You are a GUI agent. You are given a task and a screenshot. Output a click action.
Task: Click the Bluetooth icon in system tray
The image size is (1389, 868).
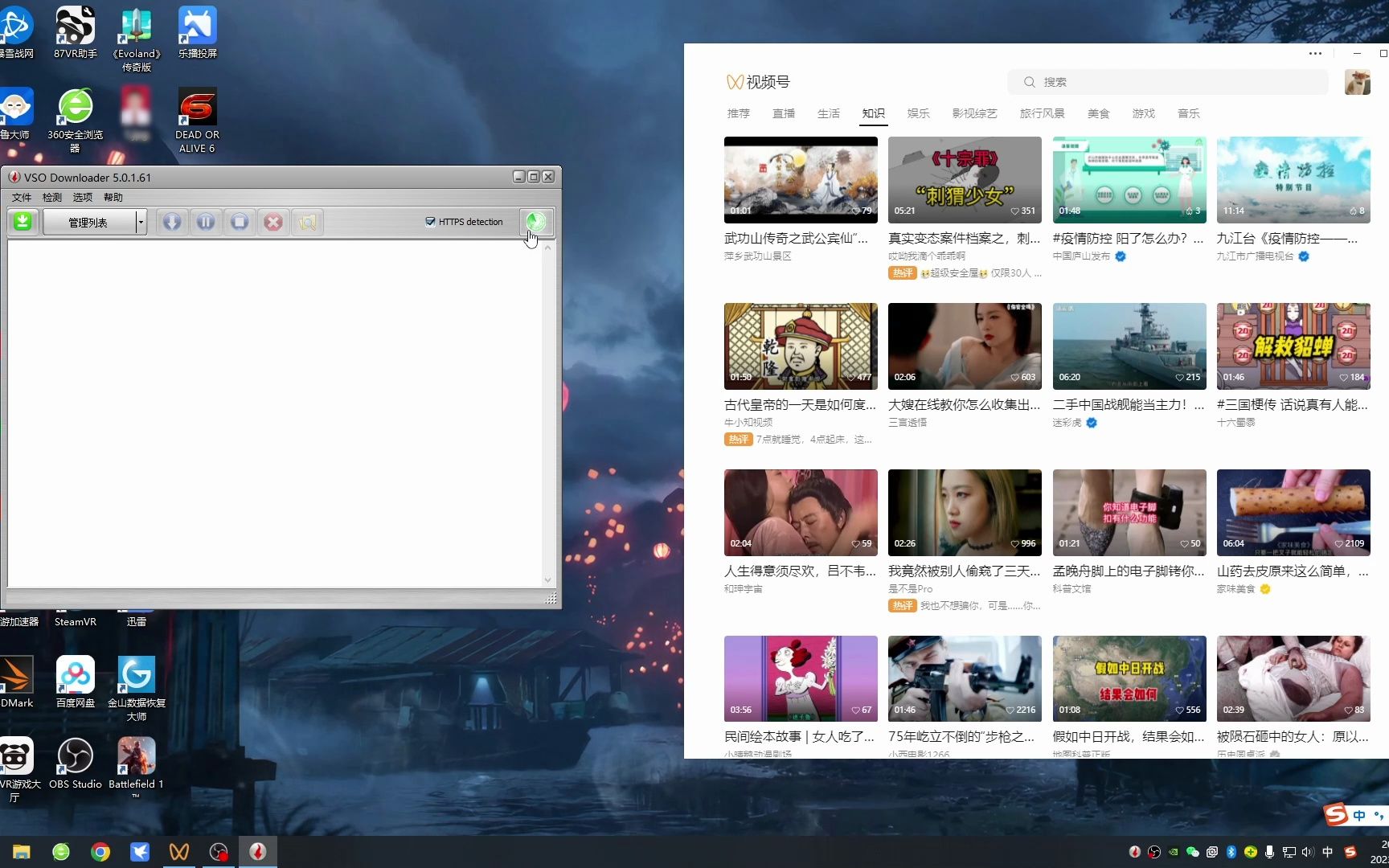click(1231, 852)
